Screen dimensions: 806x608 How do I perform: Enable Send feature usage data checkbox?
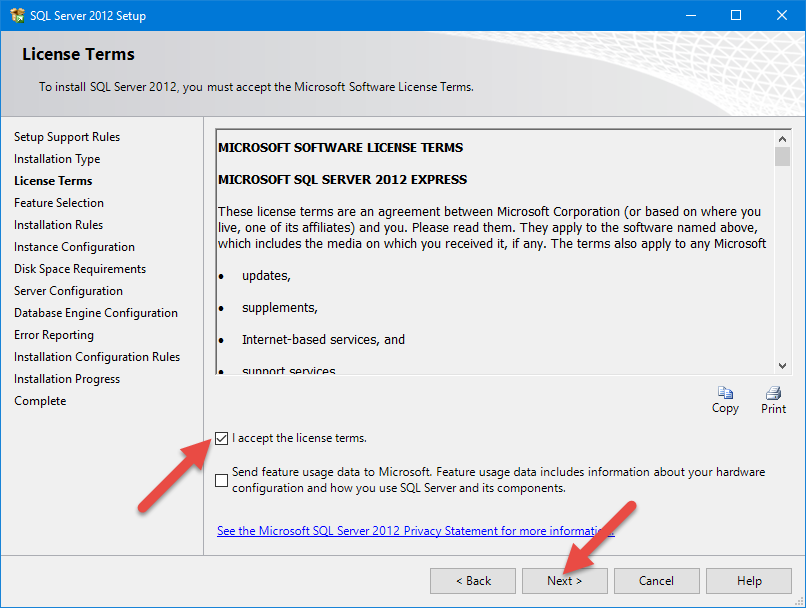point(222,480)
